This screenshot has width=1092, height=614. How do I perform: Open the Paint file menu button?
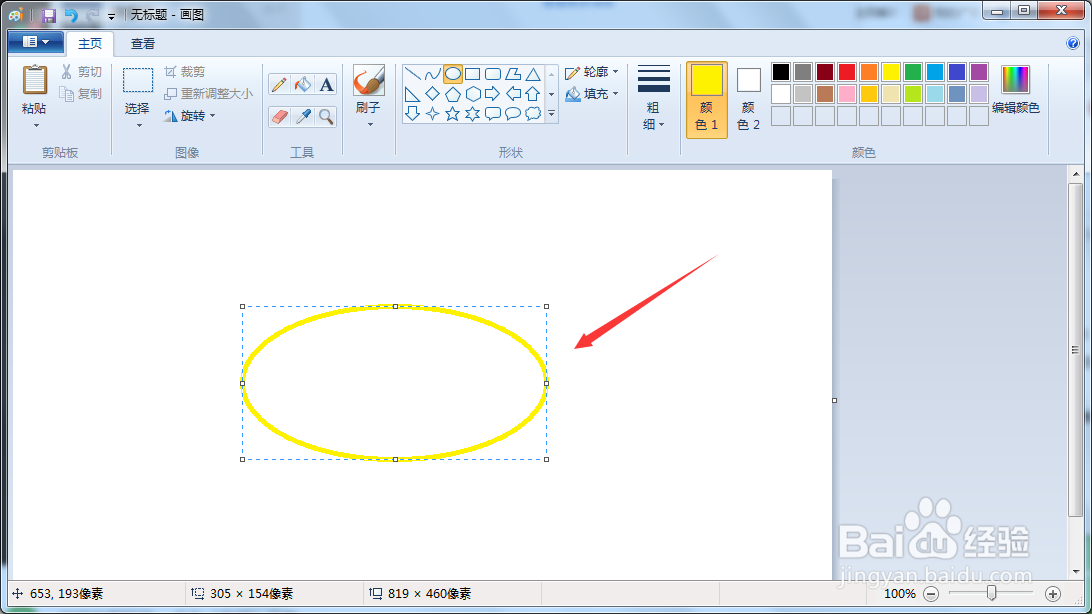pyautogui.click(x=36, y=42)
